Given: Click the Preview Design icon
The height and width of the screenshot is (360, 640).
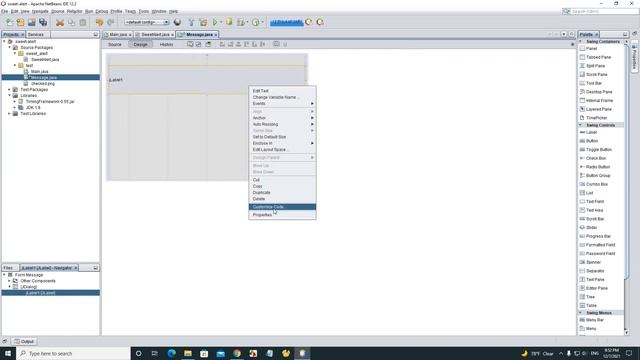Looking at the screenshot, I should tap(208, 44).
